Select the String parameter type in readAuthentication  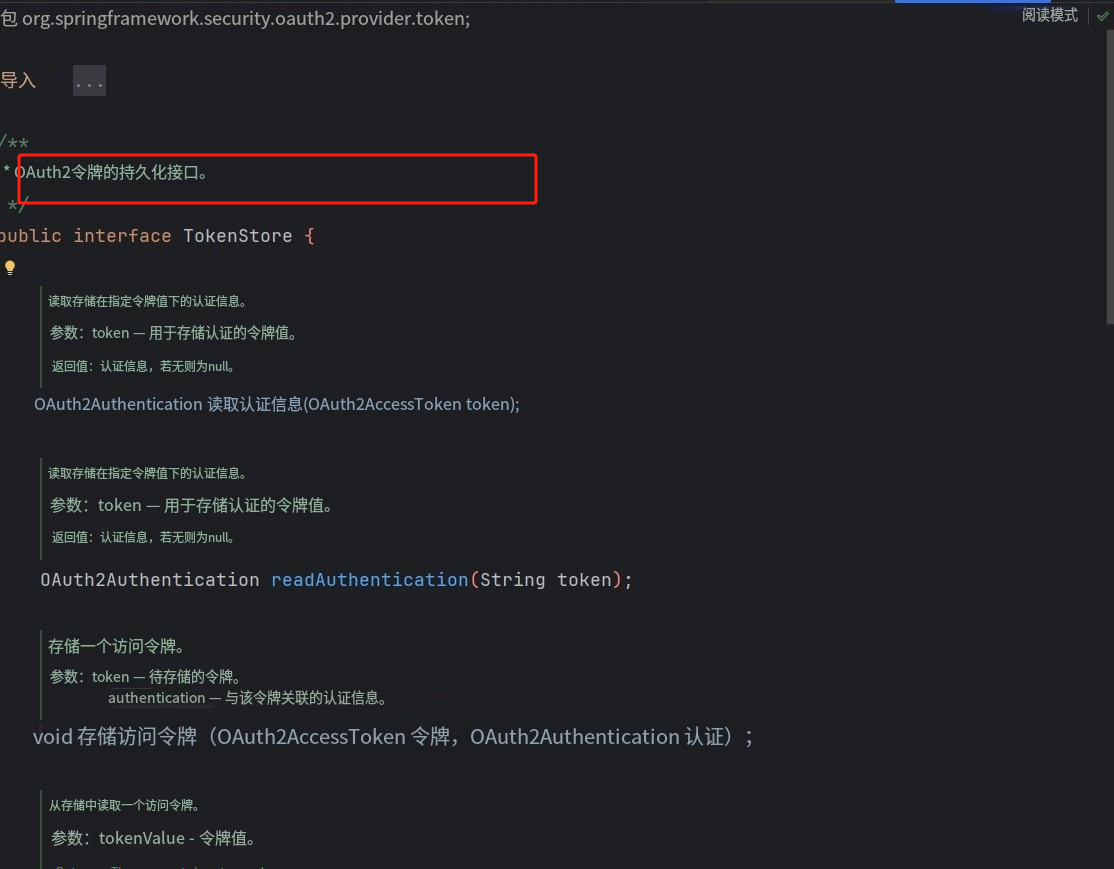[512, 580]
